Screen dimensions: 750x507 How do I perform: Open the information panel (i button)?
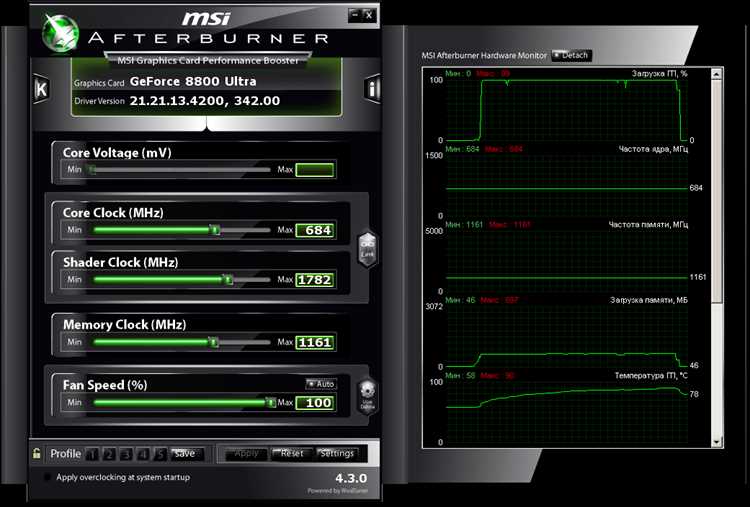372,88
